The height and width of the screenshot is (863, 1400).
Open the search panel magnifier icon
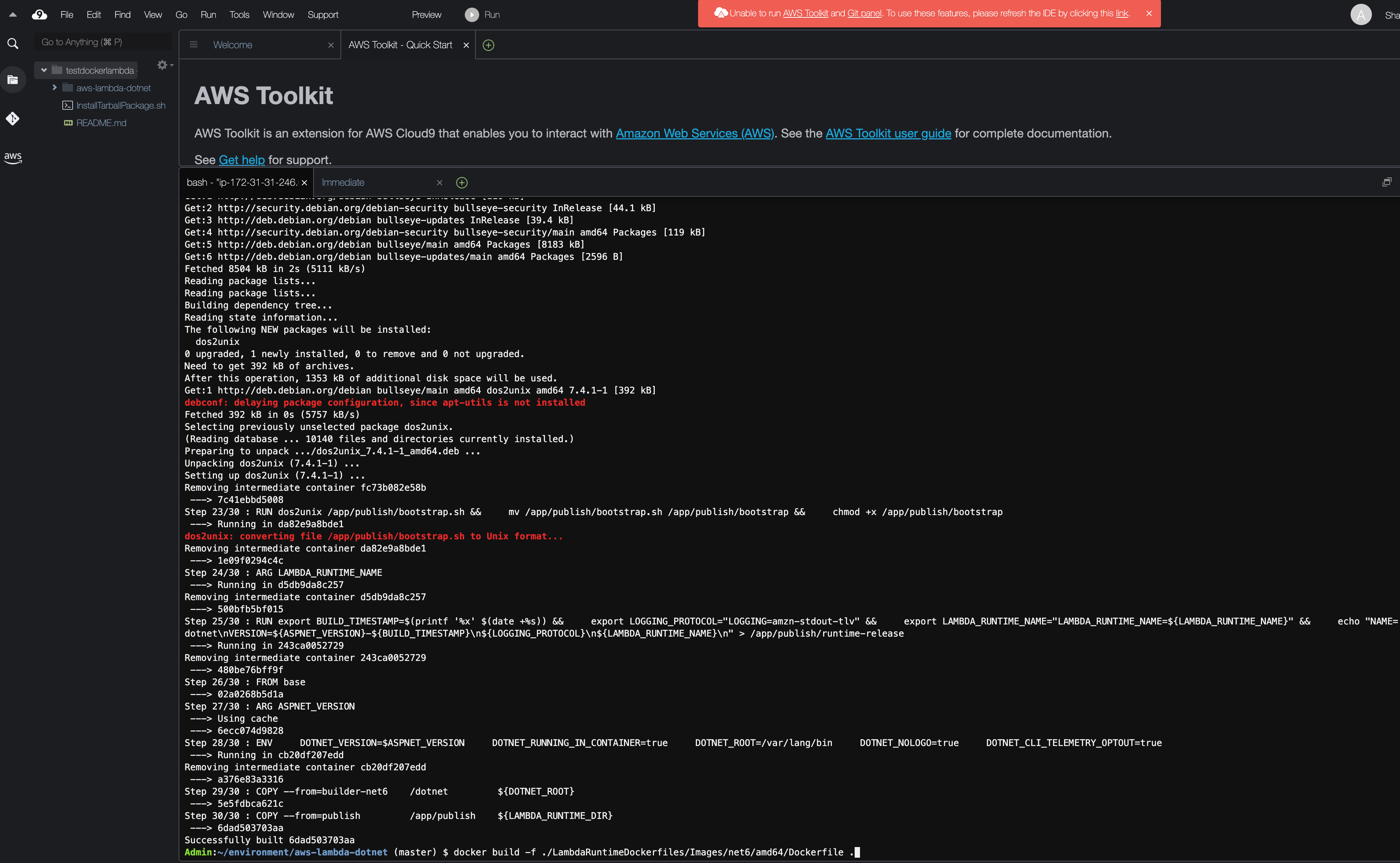click(x=13, y=43)
